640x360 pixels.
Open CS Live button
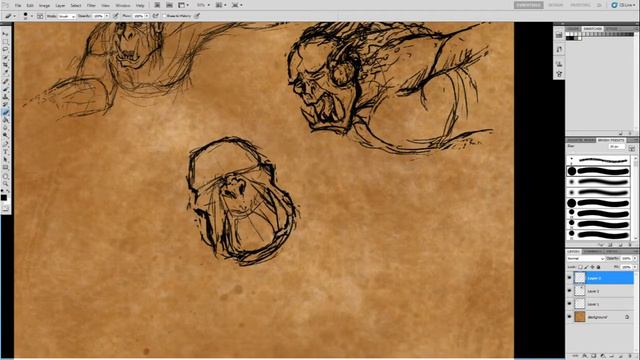tap(624, 5)
